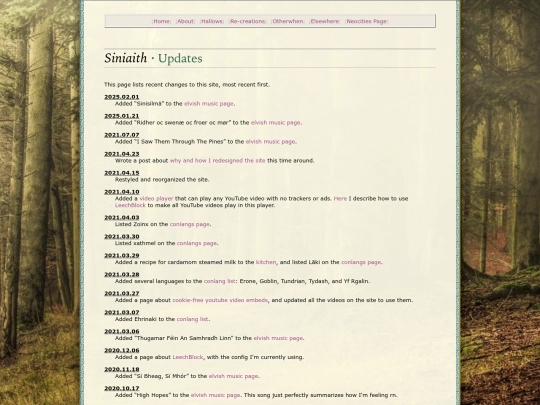Open elvish music page link for High Hopes
The height and width of the screenshot is (405, 540).
[x=216, y=395]
